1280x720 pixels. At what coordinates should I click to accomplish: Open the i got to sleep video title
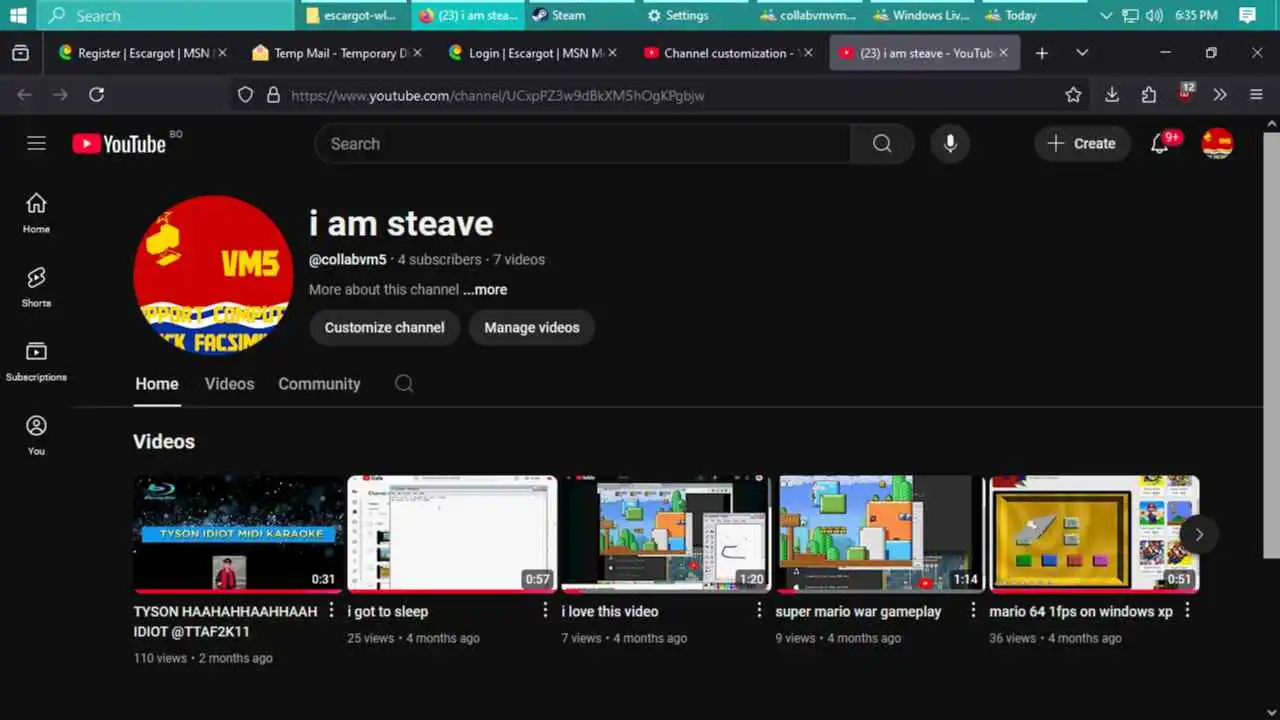tap(388, 611)
